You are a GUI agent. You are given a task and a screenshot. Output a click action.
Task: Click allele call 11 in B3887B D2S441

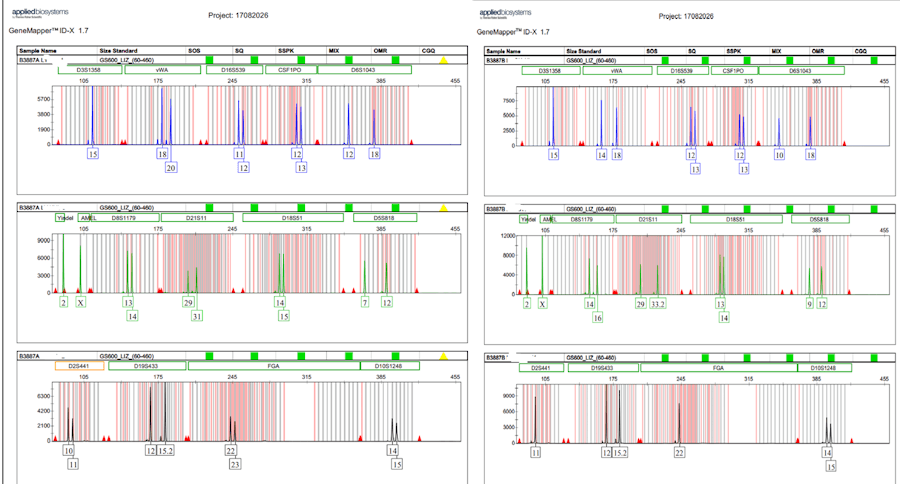point(536,453)
